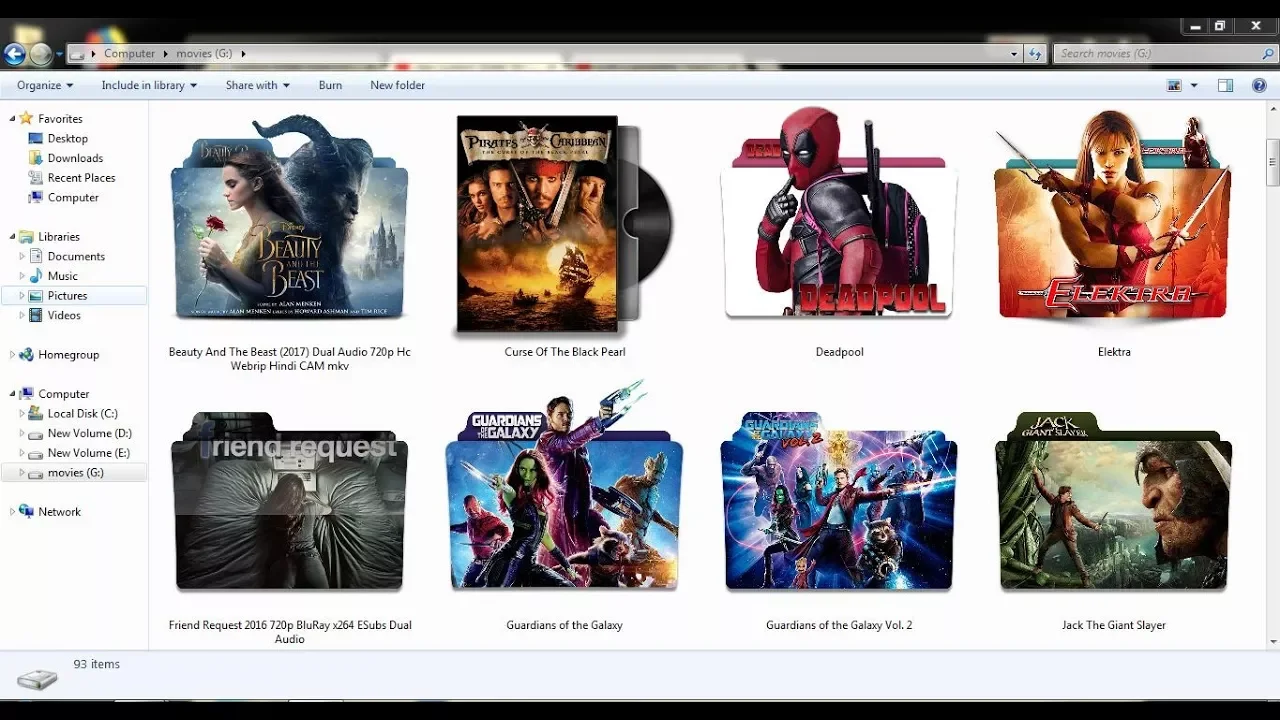Collapse the Computer tree section
This screenshot has width=1280, height=720.
(12, 394)
